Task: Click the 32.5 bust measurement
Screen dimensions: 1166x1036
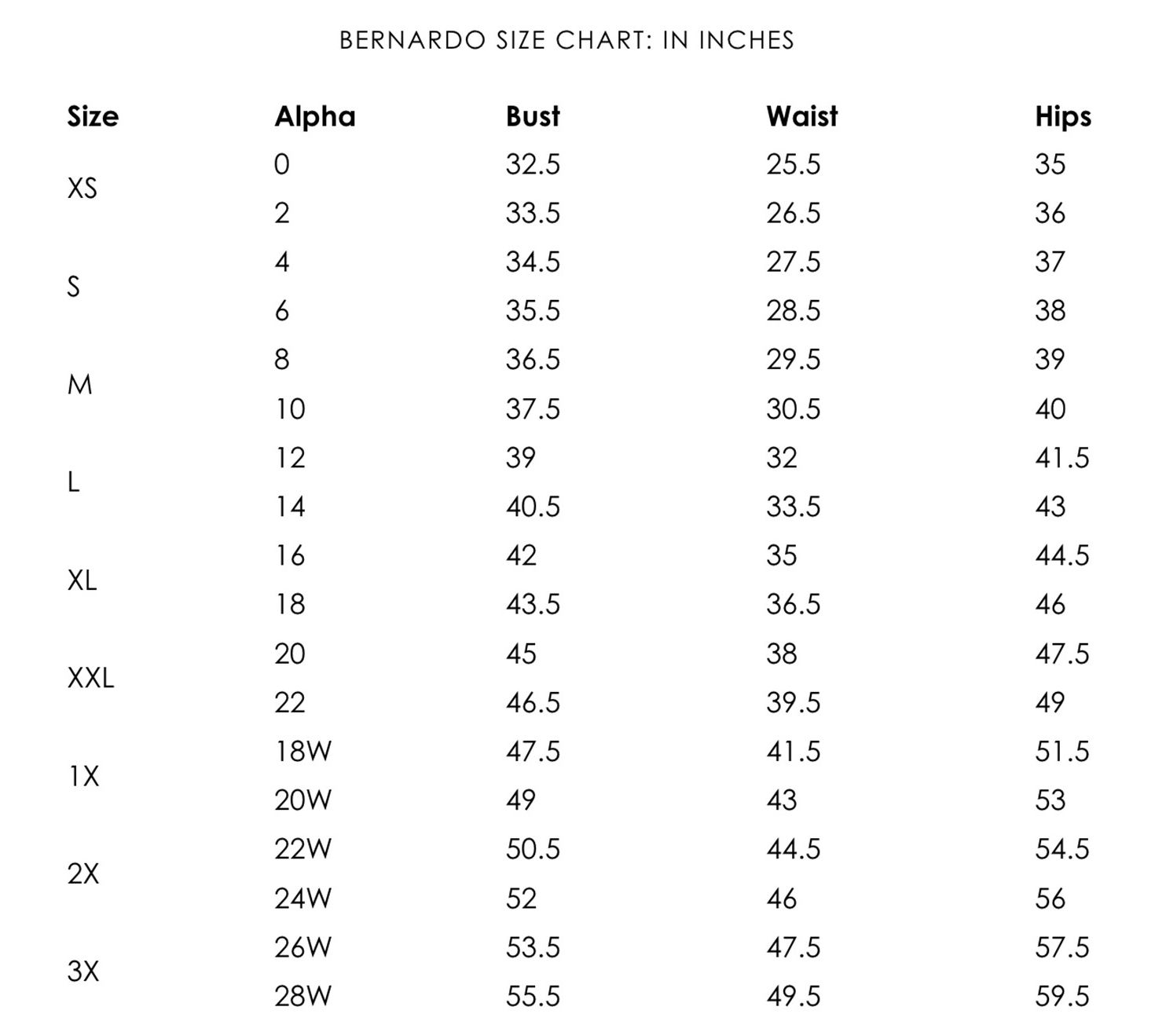Action: pos(533,164)
